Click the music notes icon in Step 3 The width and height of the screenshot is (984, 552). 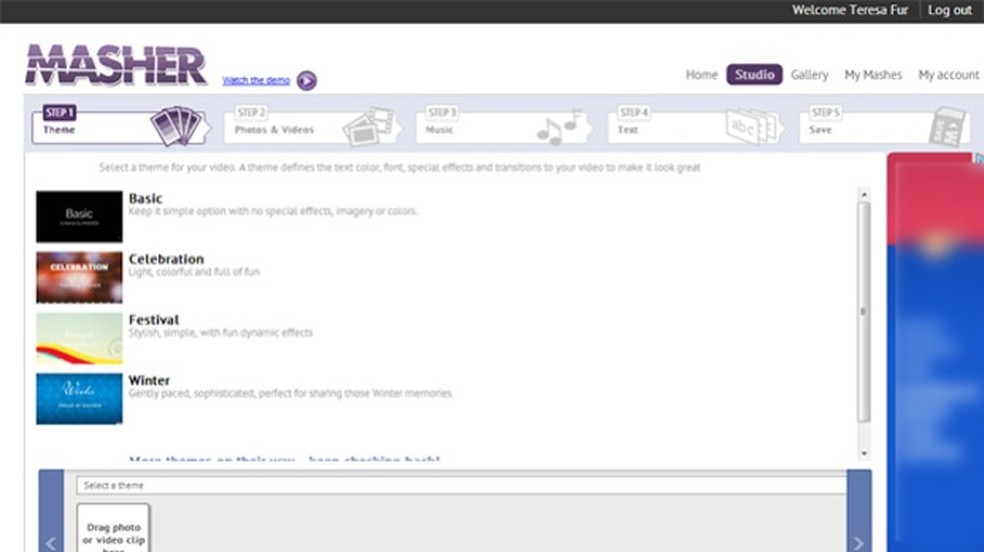[x=560, y=128]
